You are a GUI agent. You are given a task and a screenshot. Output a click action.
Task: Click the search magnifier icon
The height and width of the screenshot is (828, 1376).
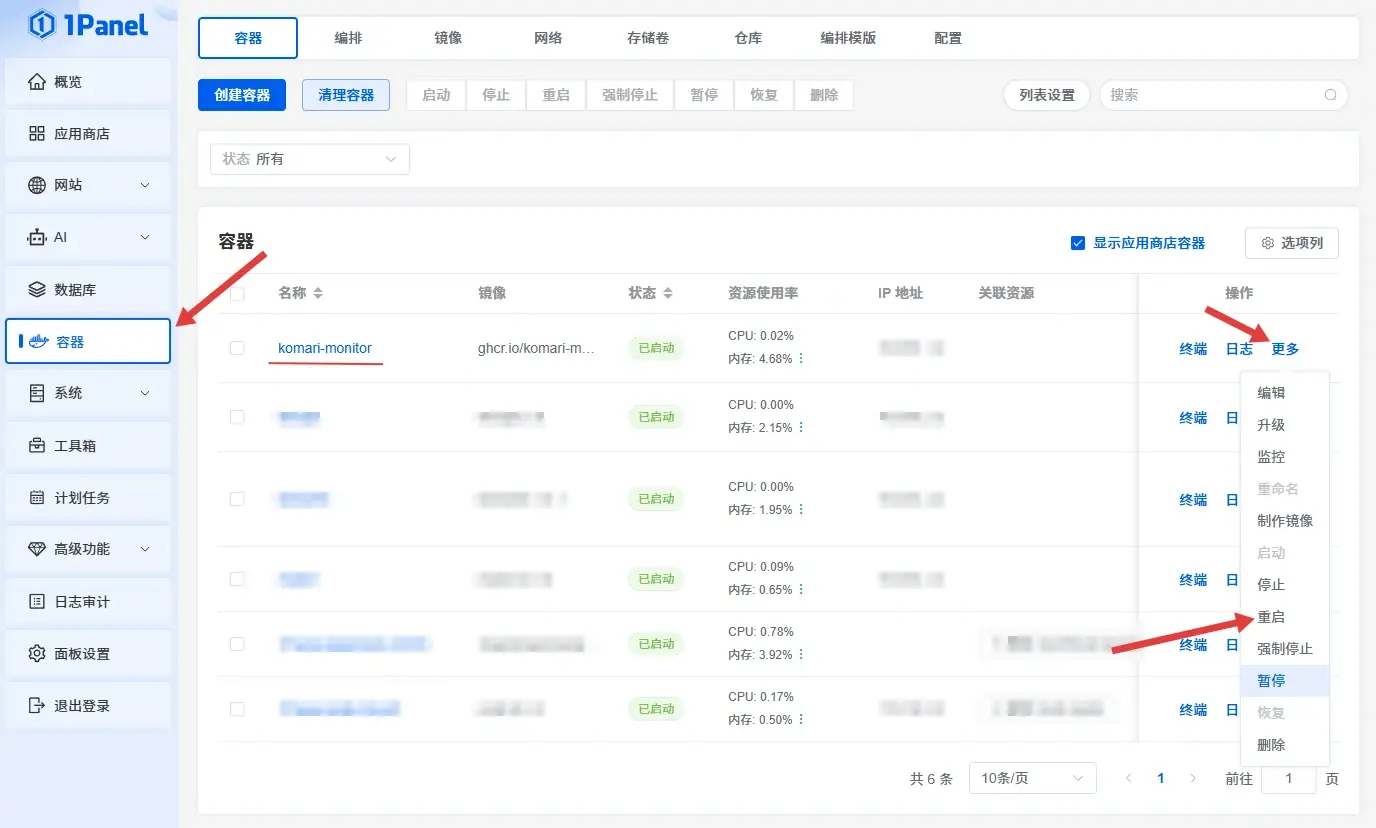click(x=1330, y=95)
